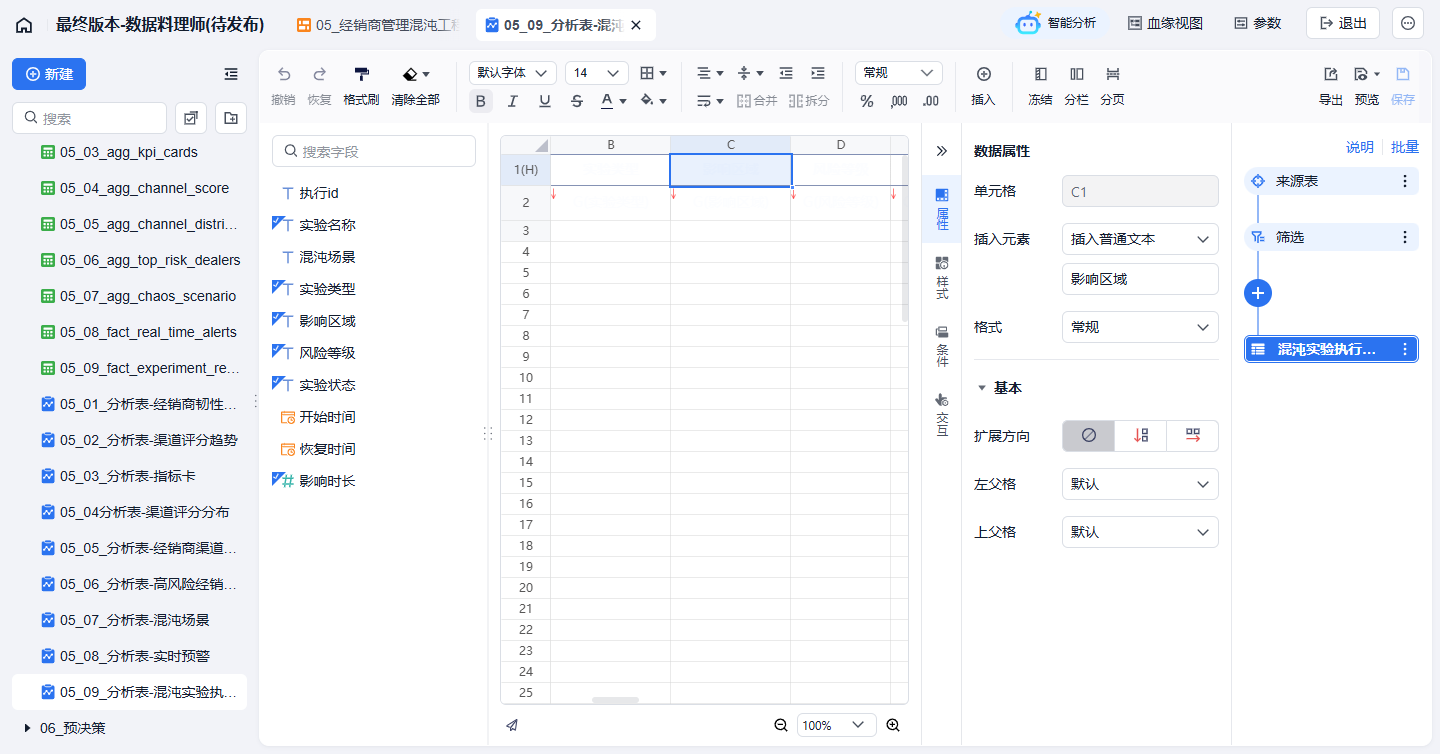The image size is (1440, 754).
Task: Click the 搜索字段 field search box
Action: pos(374,151)
